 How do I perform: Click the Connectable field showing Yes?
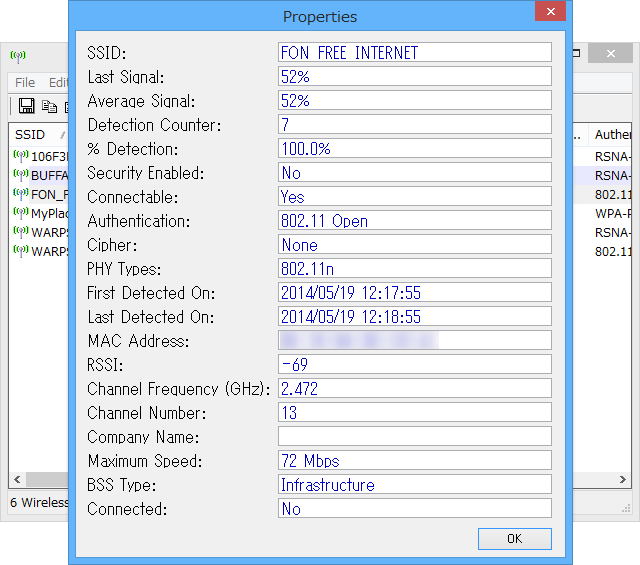(x=415, y=196)
